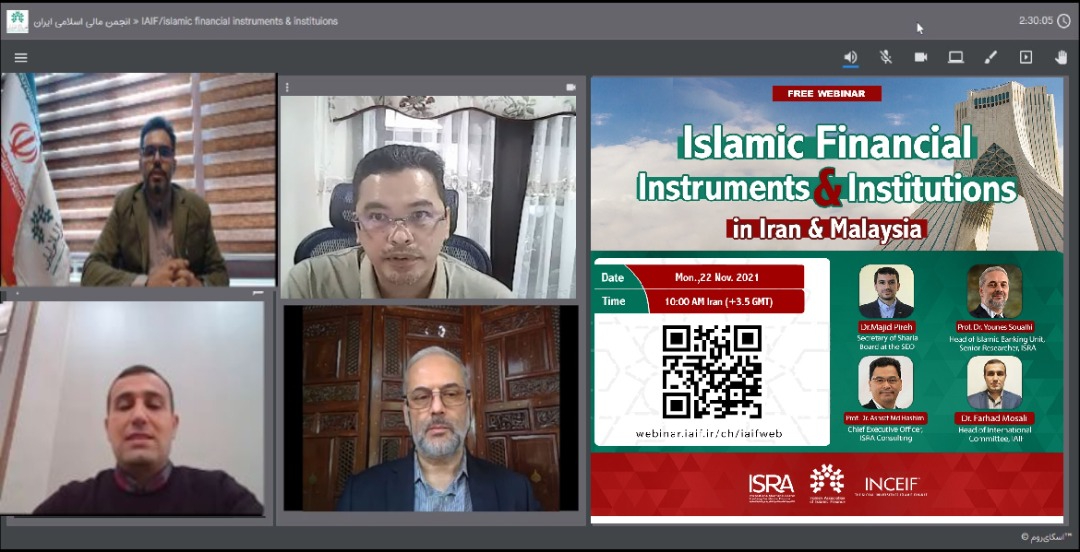This screenshot has height=552, width=1080.
Task: Select the top-left video with Iran flag
Action: [138, 180]
